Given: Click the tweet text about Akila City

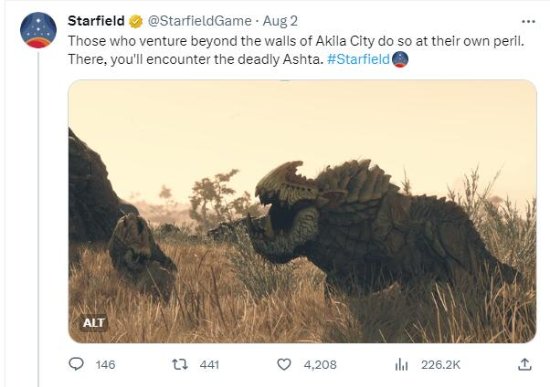Looking at the screenshot, I should (296, 50).
